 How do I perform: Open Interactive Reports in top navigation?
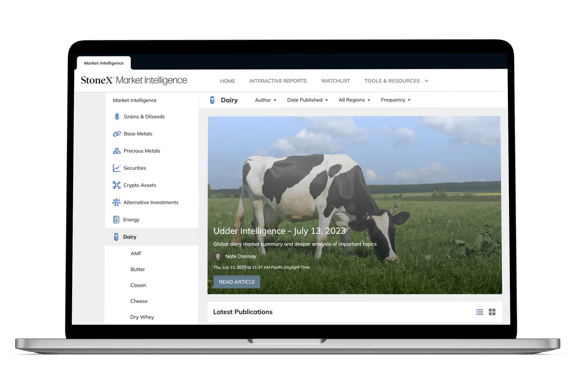[x=278, y=81]
